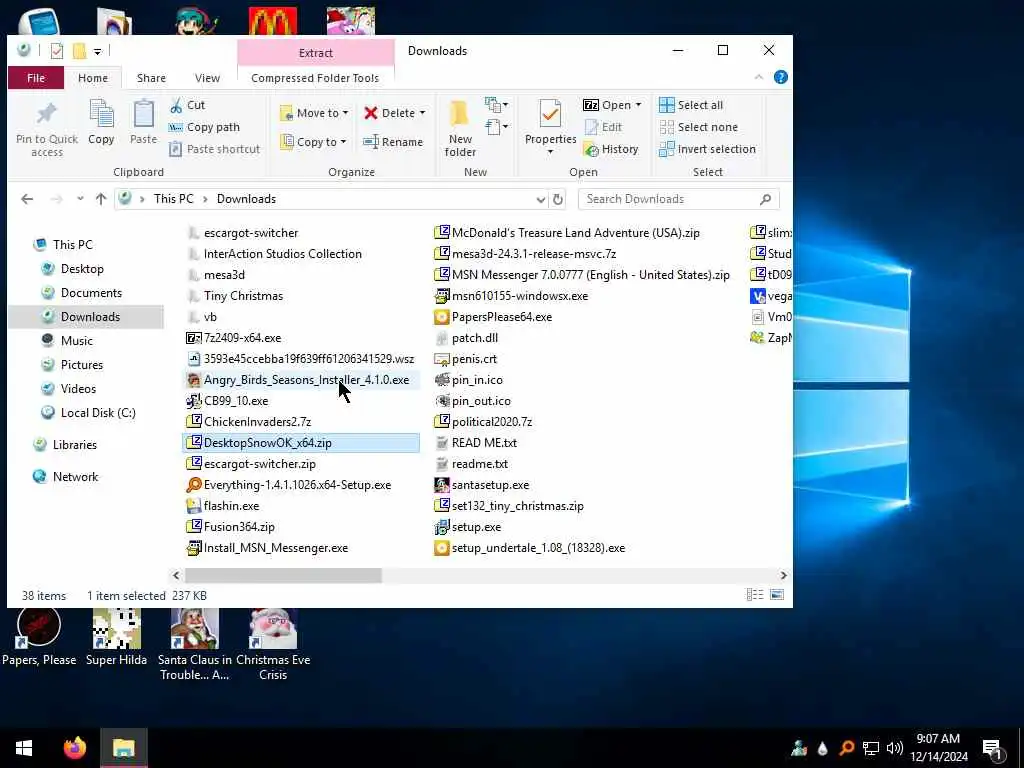This screenshot has height=768, width=1024.
Task: Select PapersPlease64.exe file icon
Action: [442, 317]
